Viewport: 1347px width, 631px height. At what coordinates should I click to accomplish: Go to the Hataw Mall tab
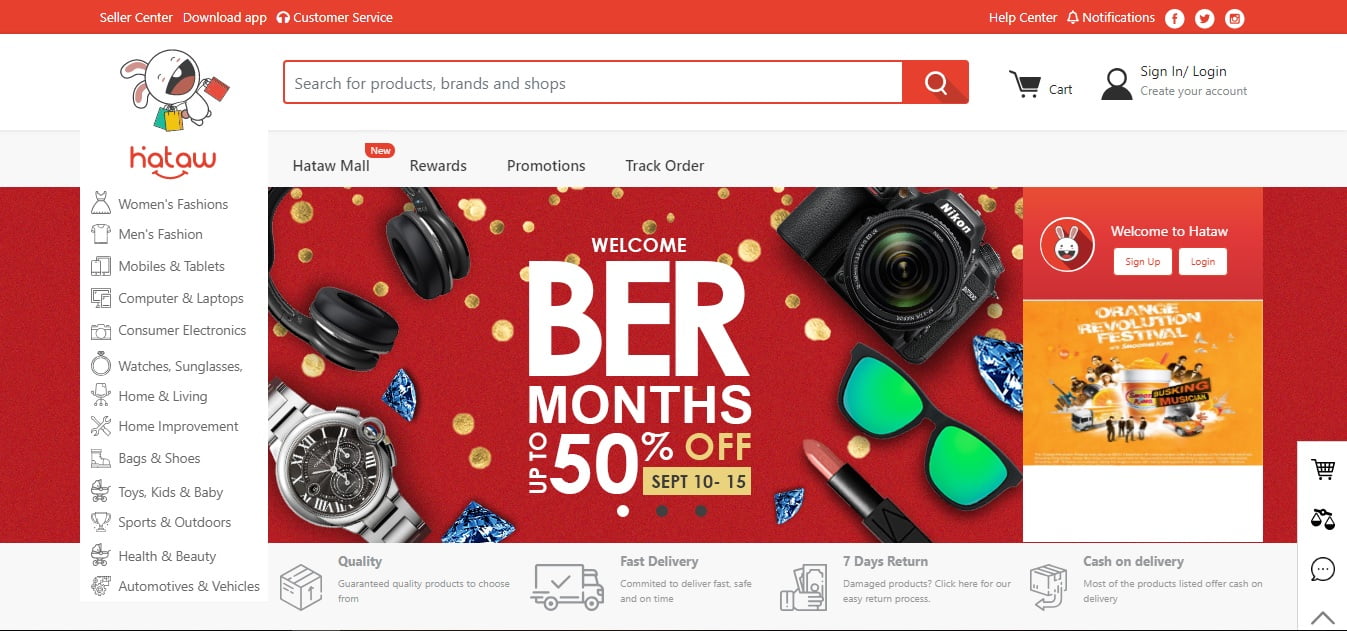(331, 166)
